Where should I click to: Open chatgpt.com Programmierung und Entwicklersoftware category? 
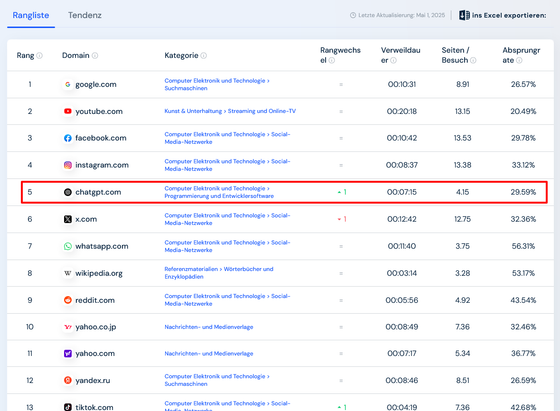(219, 192)
